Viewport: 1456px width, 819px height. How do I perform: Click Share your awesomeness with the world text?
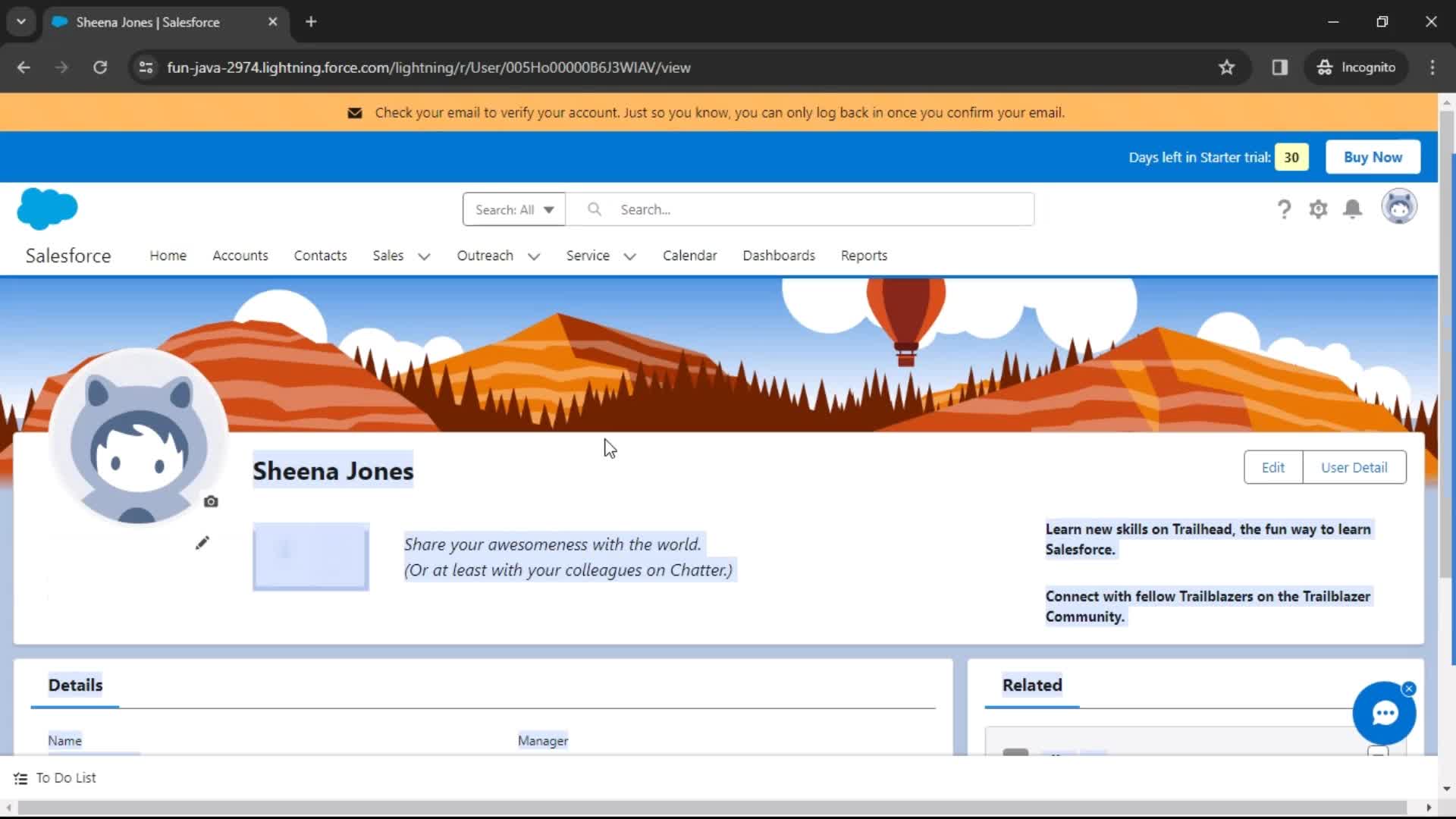point(552,544)
